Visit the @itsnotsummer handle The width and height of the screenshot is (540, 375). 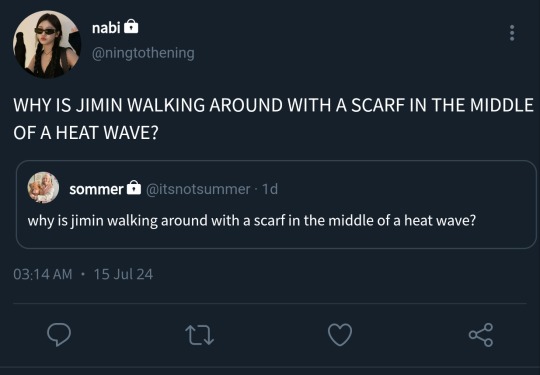coord(198,189)
